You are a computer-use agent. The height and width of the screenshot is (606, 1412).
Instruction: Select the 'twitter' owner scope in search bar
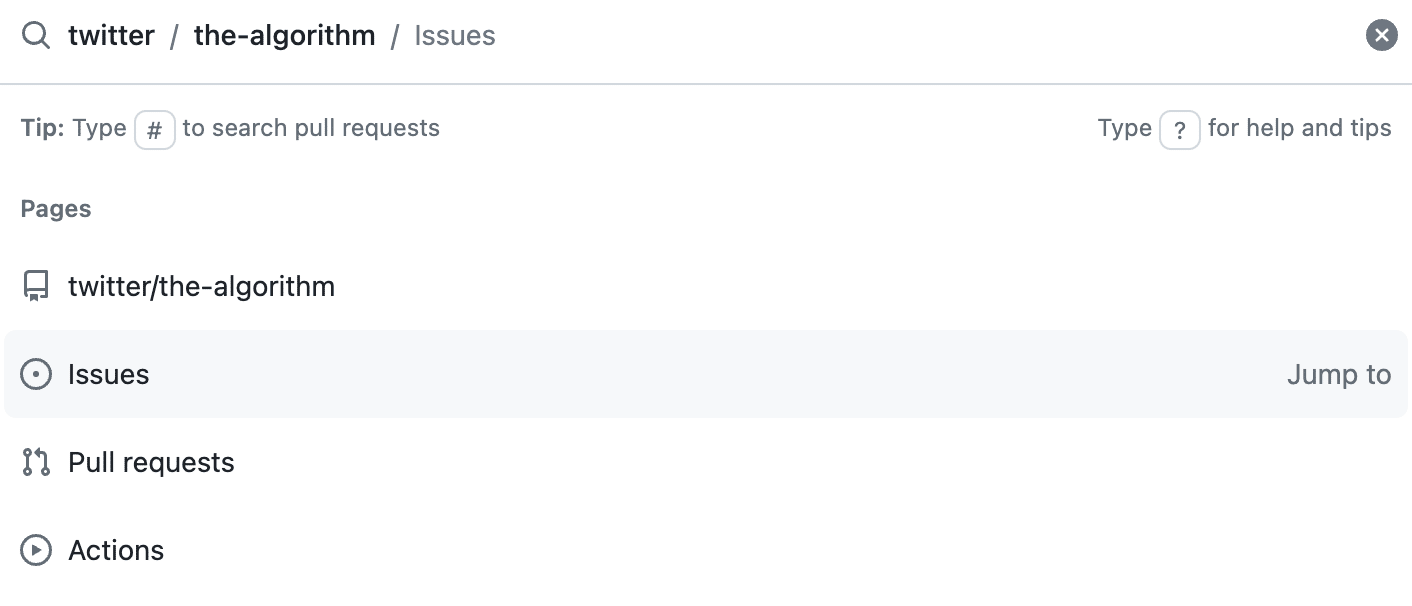[111, 36]
